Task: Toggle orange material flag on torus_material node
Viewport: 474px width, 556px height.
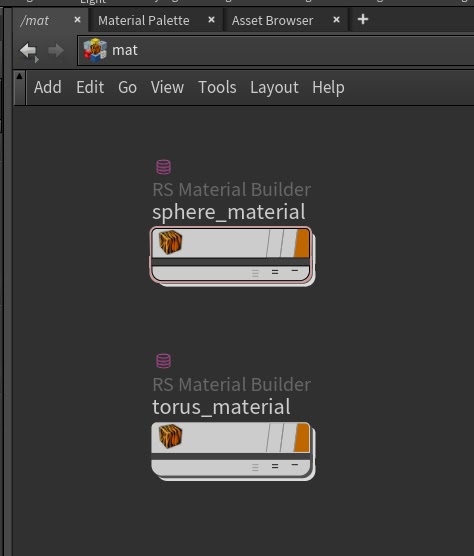Action: [302, 437]
